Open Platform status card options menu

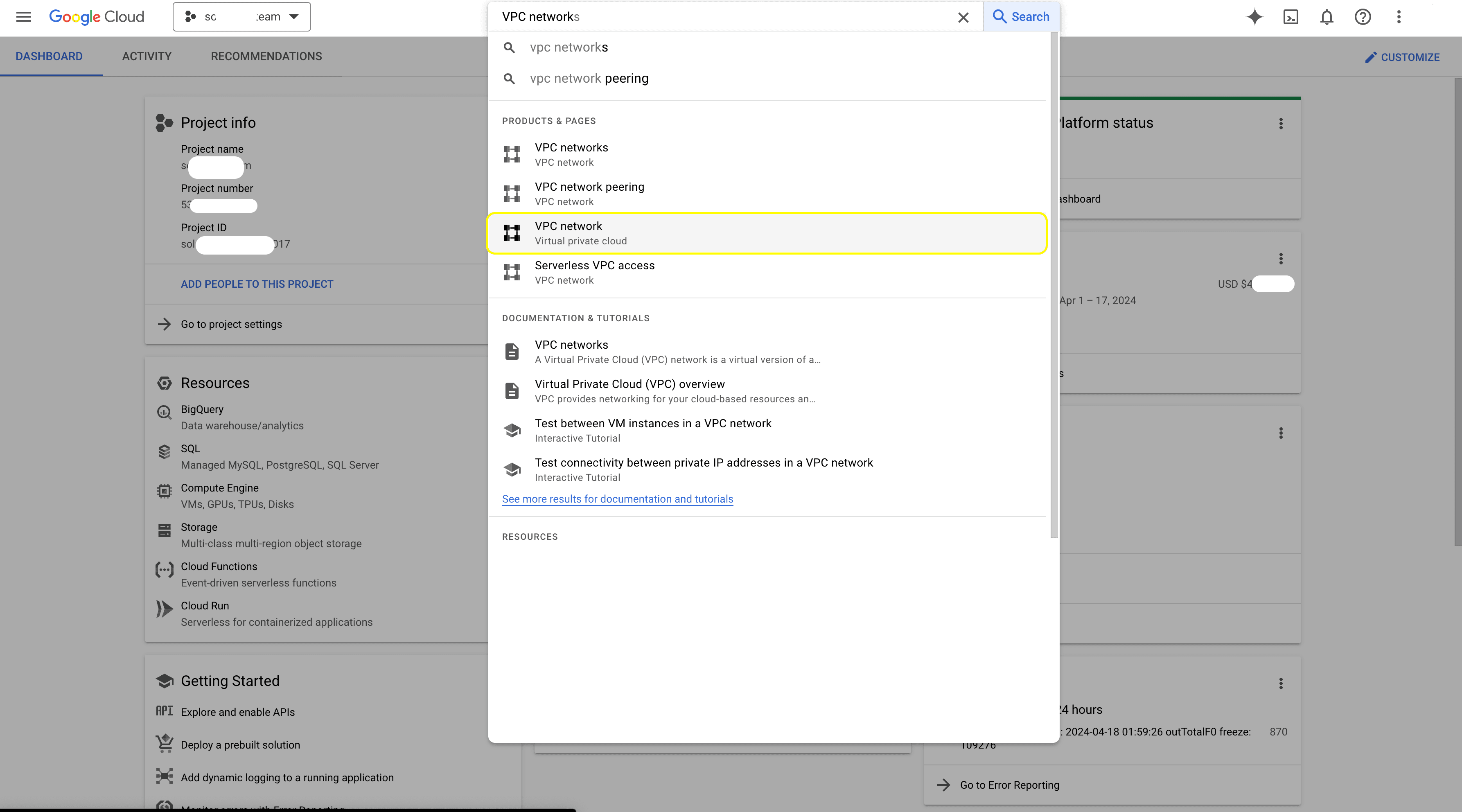point(1281,123)
